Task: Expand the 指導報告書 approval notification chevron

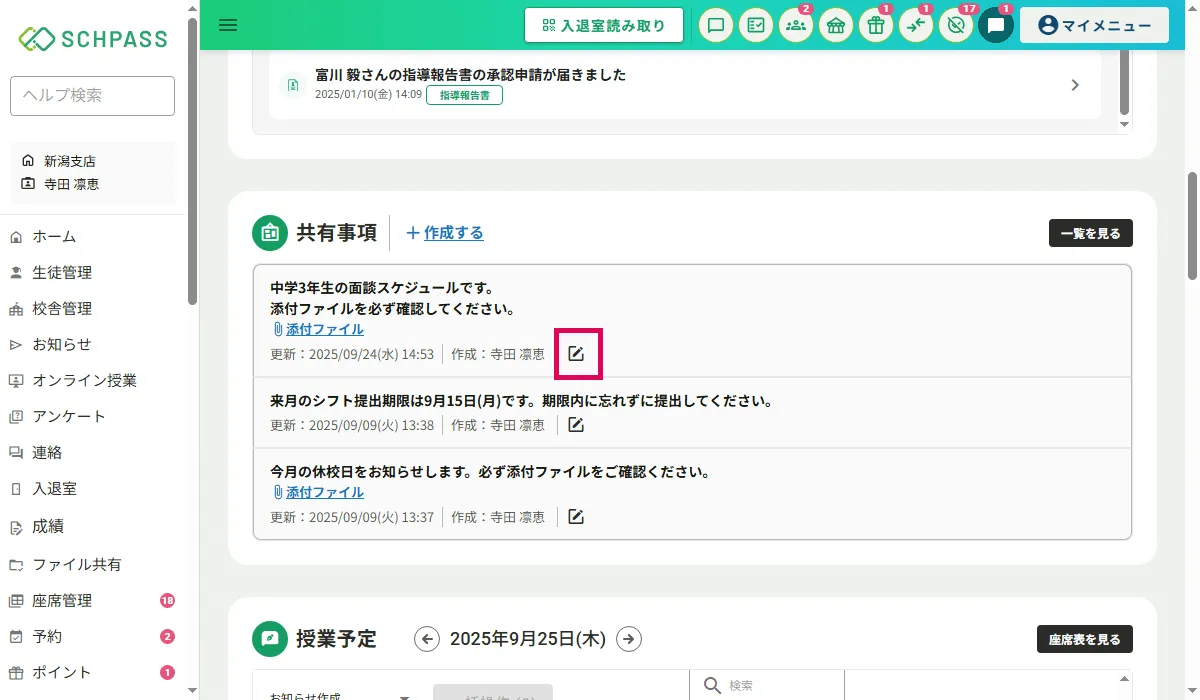Action: pyautogui.click(x=1075, y=86)
